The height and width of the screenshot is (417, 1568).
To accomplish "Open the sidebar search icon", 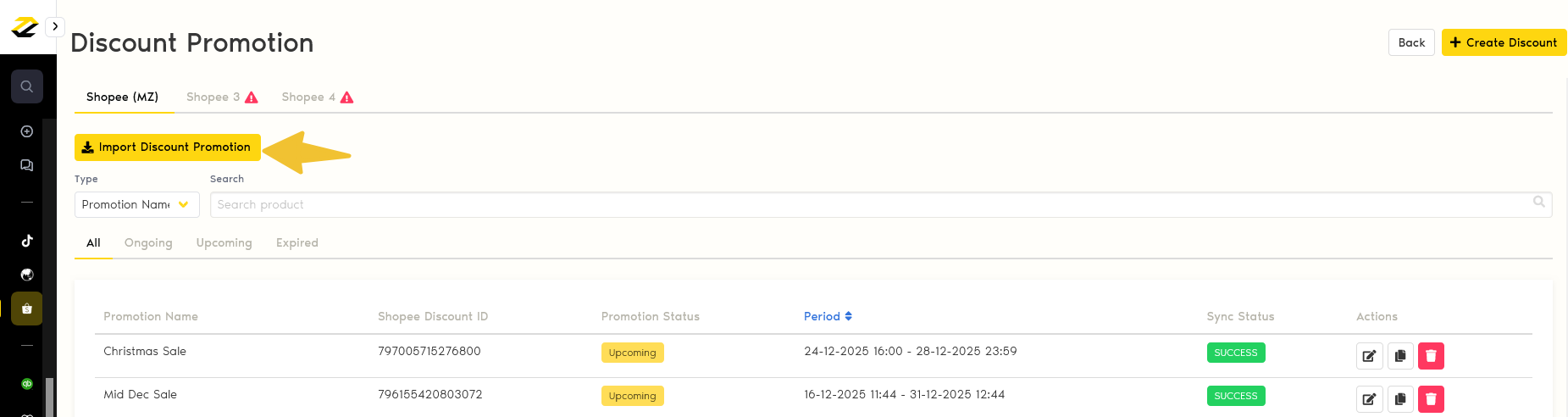I will [x=27, y=86].
